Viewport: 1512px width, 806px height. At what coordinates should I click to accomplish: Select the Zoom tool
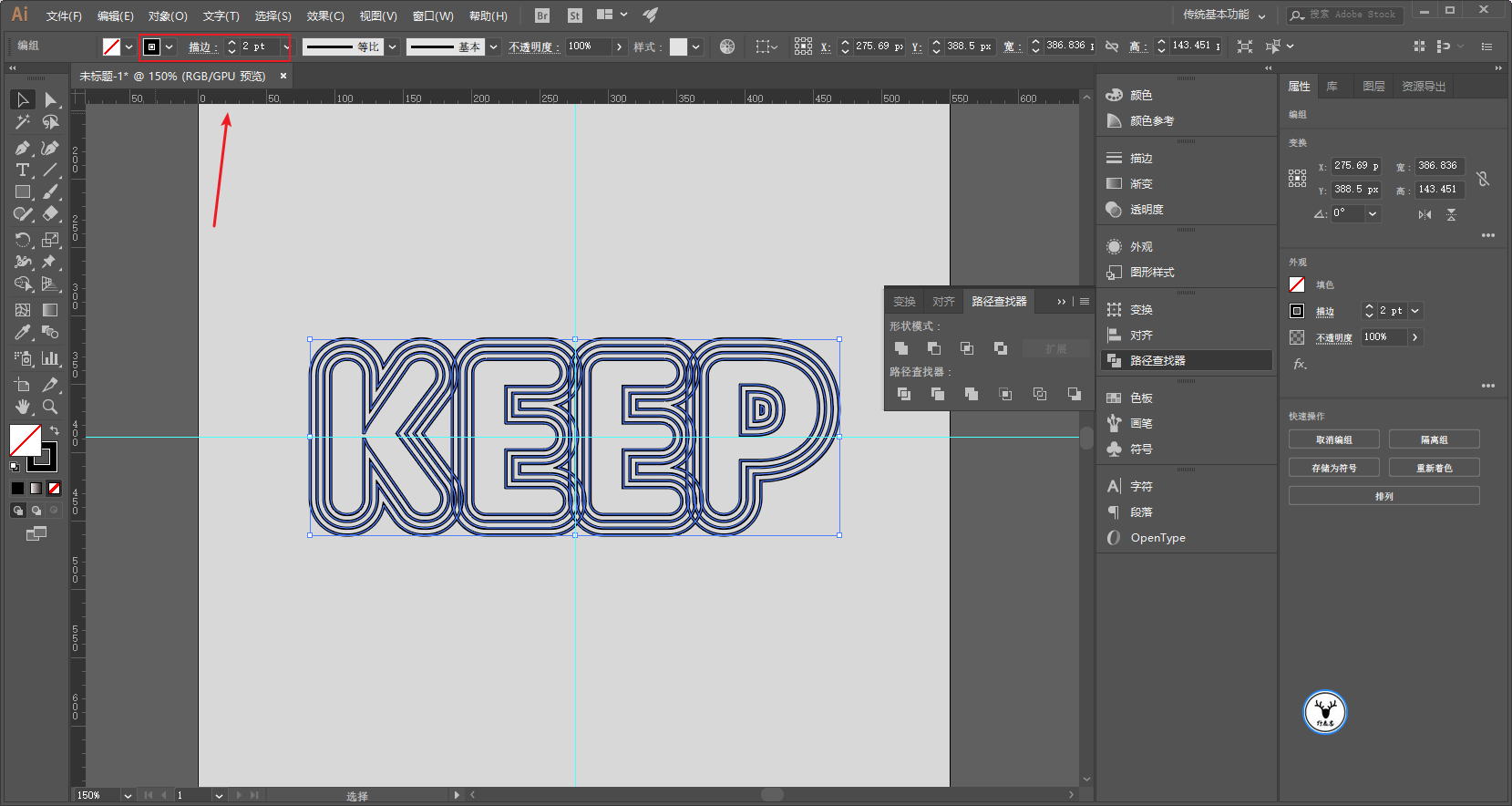tap(50, 407)
